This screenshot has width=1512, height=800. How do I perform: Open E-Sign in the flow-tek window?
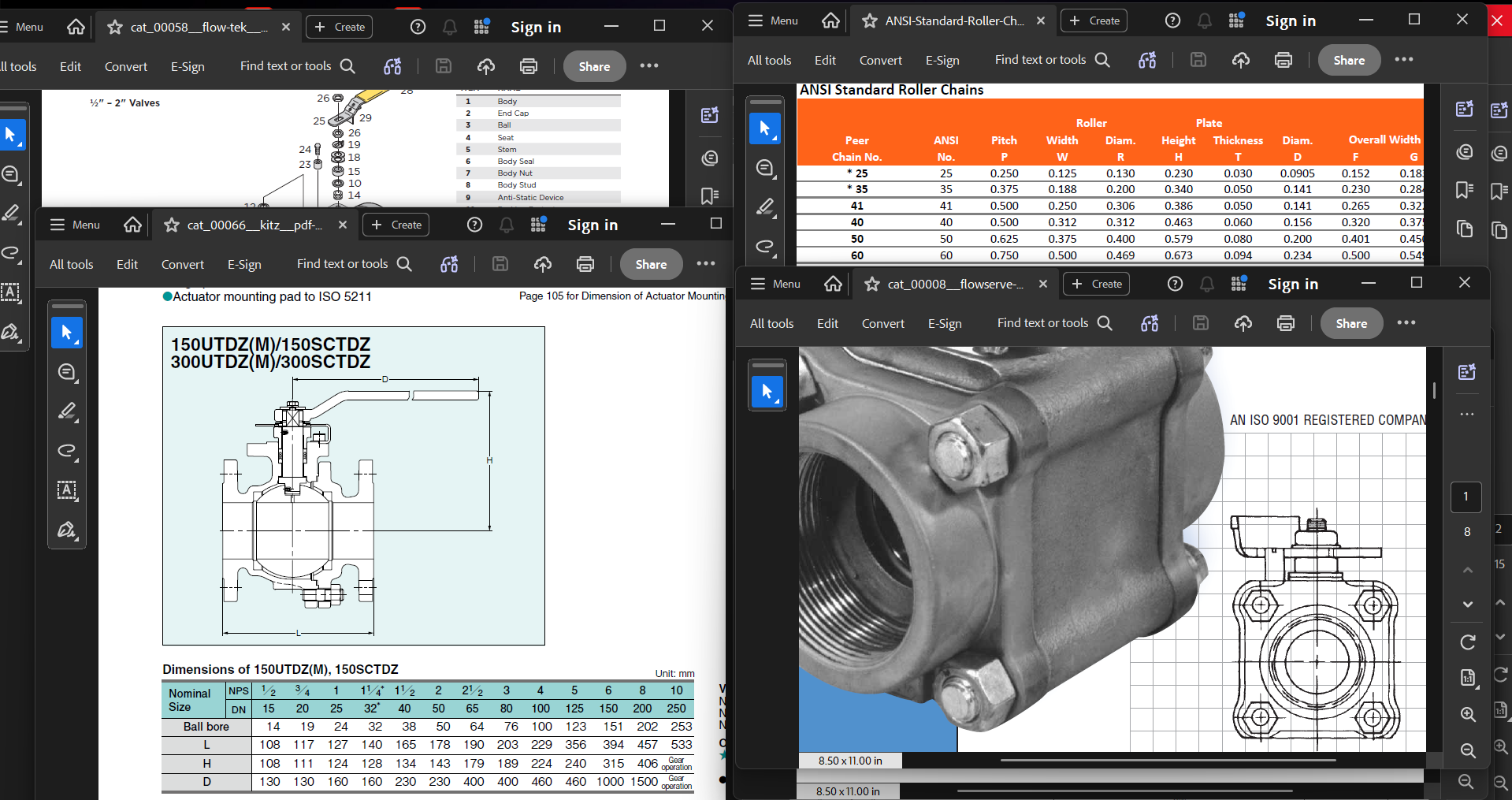point(188,66)
